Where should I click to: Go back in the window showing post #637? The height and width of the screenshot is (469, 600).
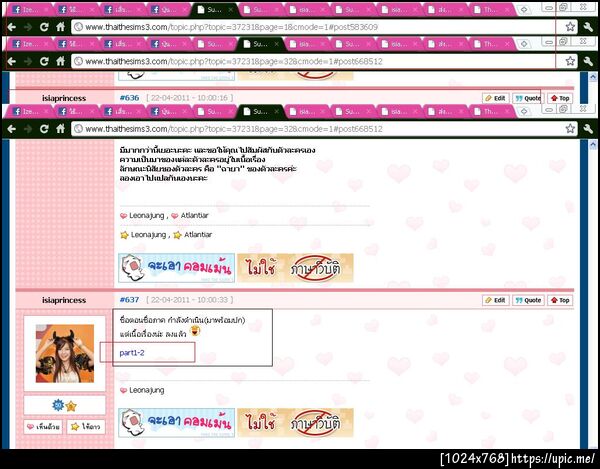point(11,129)
